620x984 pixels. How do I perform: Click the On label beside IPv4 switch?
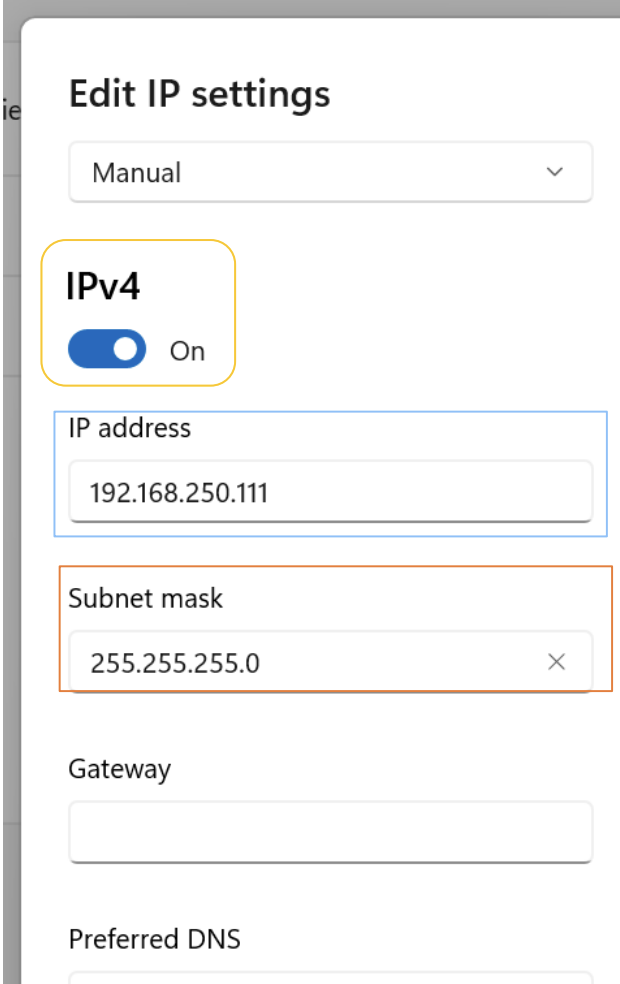coord(187,351)
